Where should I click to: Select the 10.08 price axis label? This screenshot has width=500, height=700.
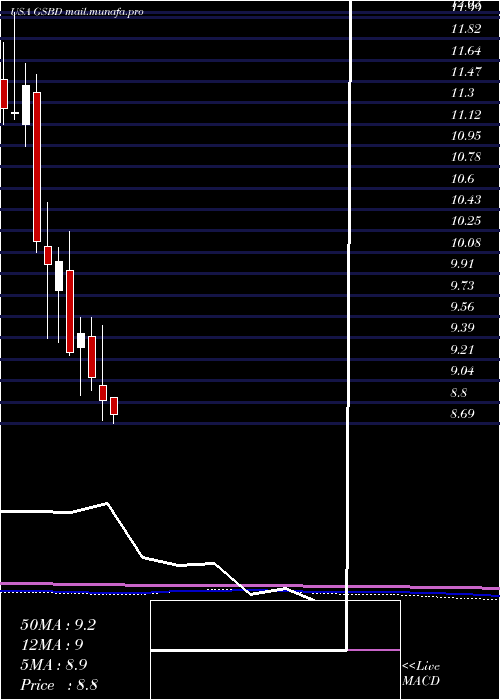(x=466, y=243)
